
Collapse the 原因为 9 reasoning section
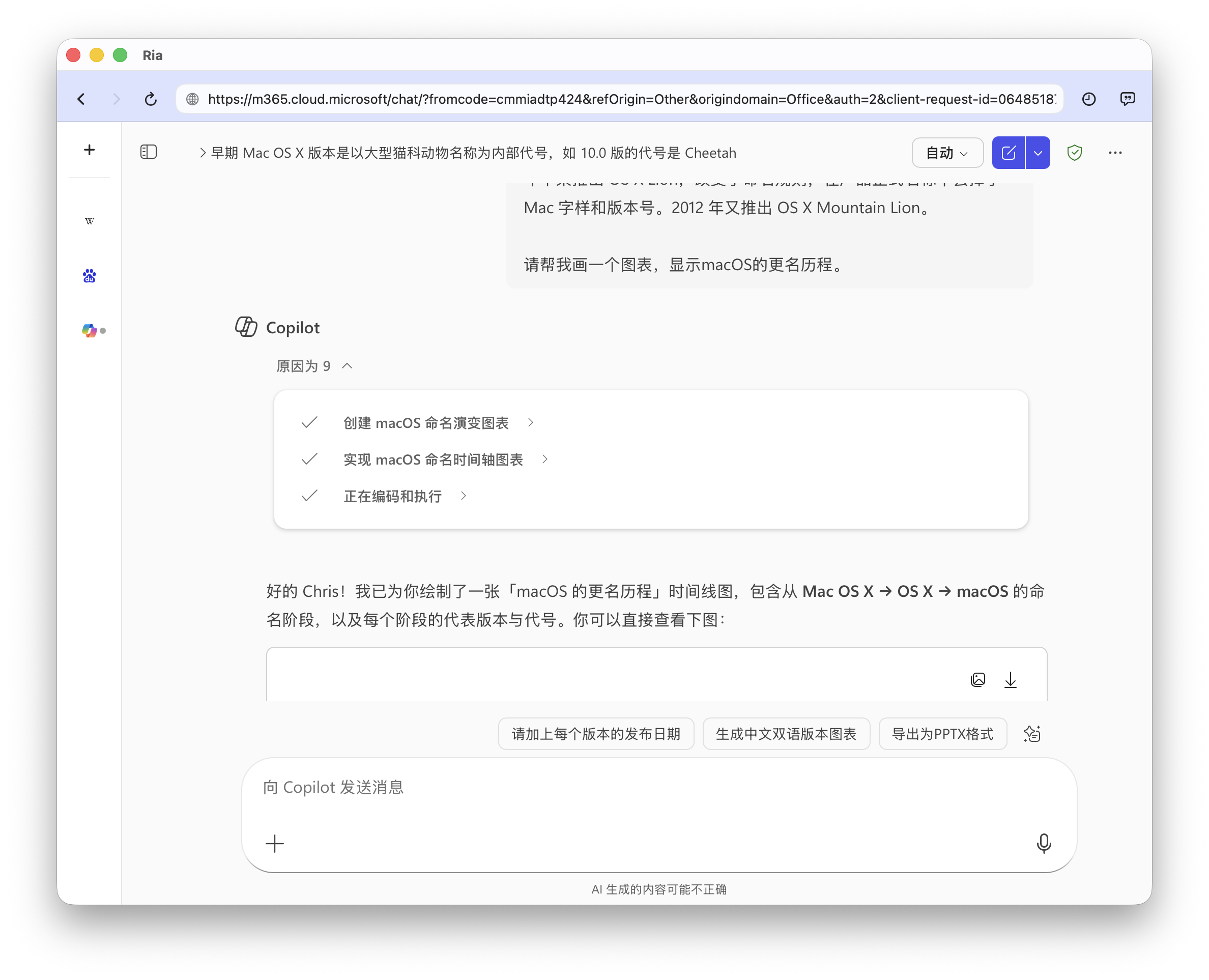pyautogui.click(x=314, y=366)
